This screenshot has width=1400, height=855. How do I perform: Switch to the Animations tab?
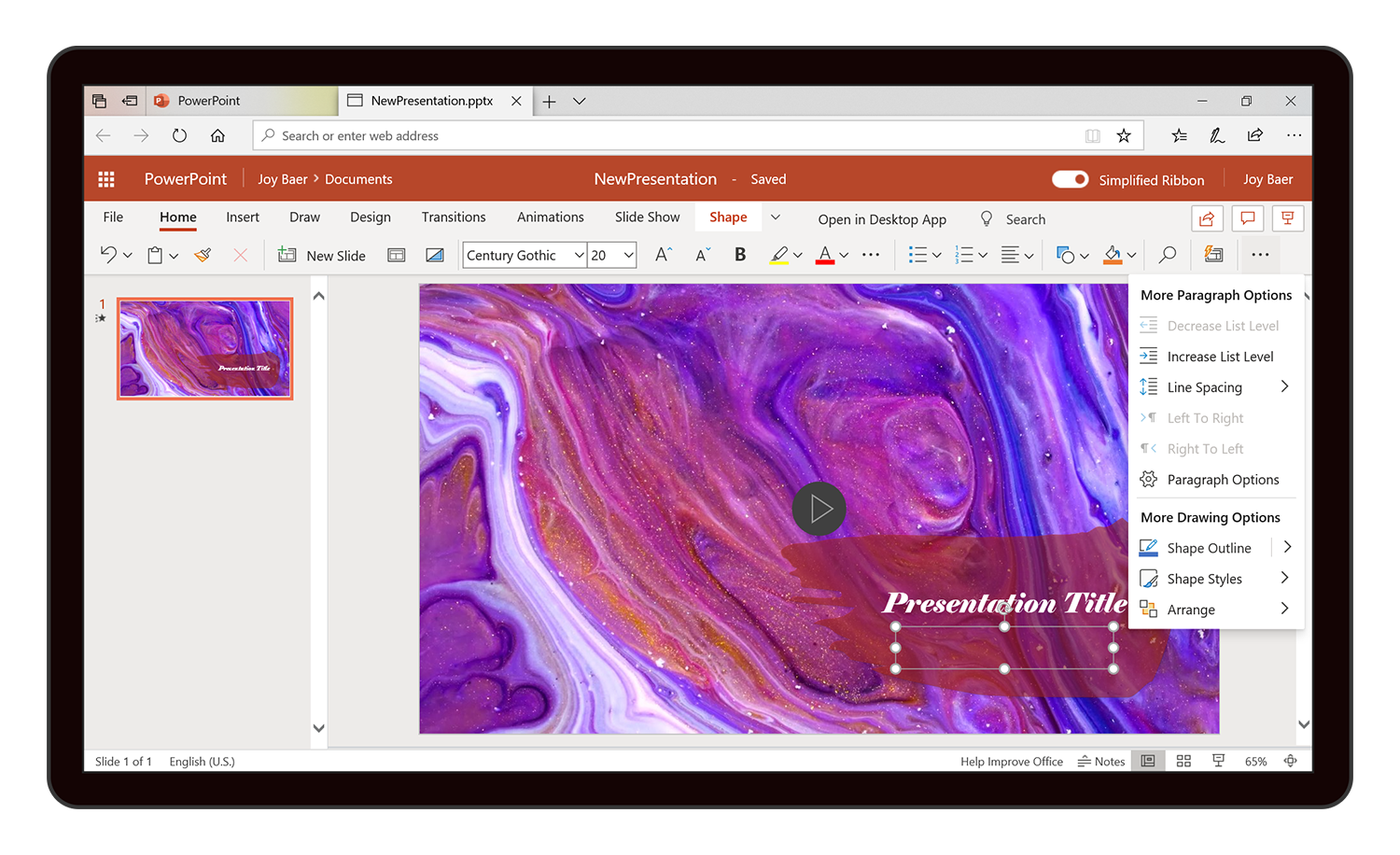pyautogui.click(x=551, y=217)
